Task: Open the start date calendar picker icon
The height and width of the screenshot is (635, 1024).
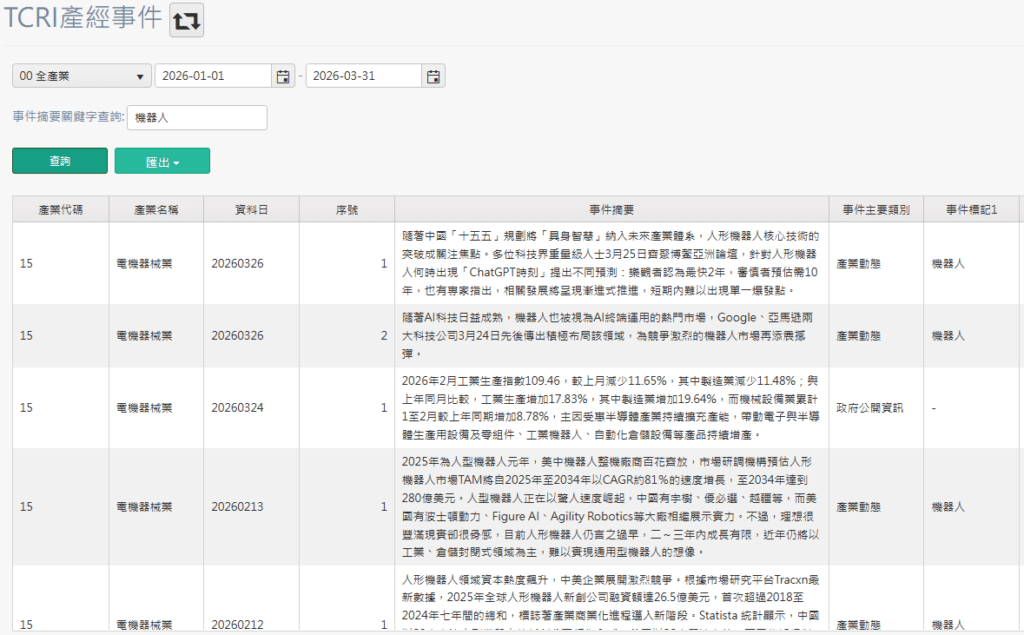Action: [x=283, y=77]
